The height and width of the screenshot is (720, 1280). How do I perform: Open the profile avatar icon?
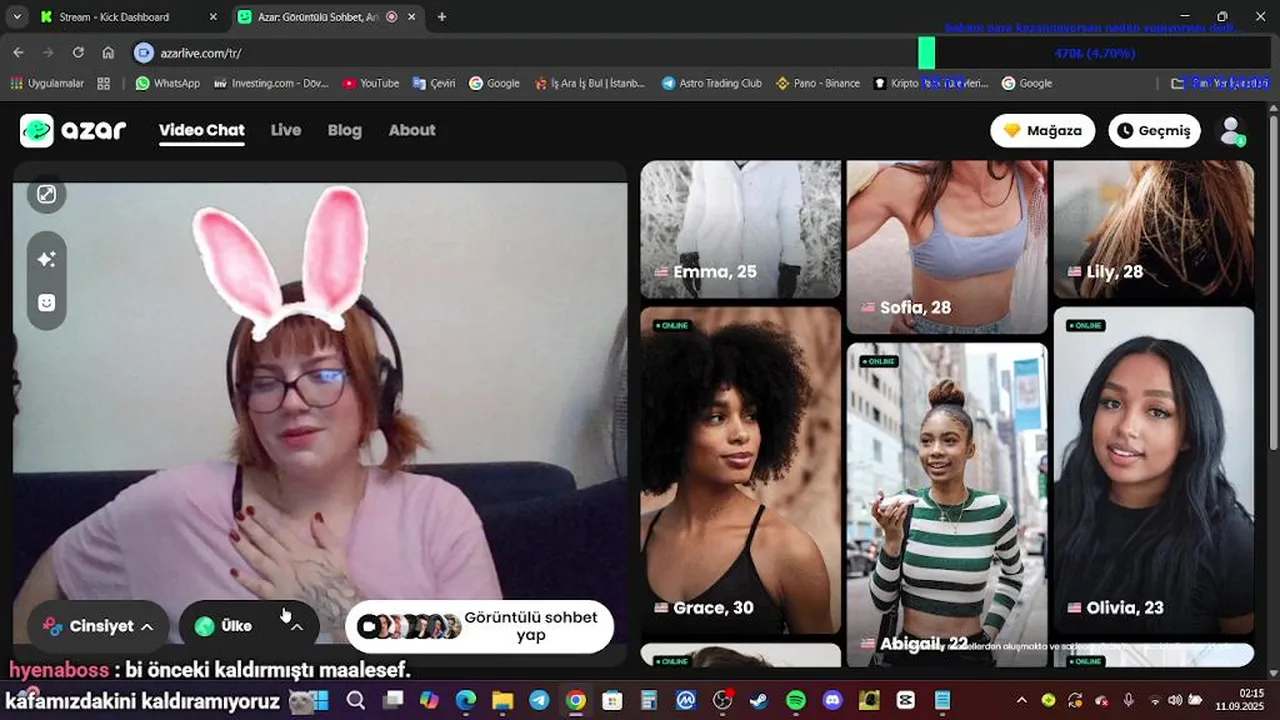click(1232, 131)
